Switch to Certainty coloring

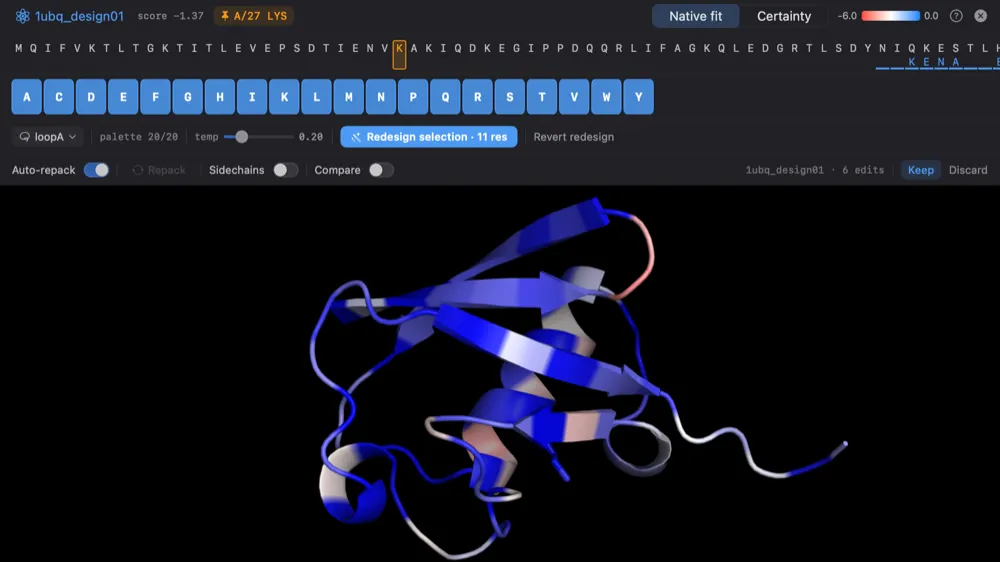(784, 16)
